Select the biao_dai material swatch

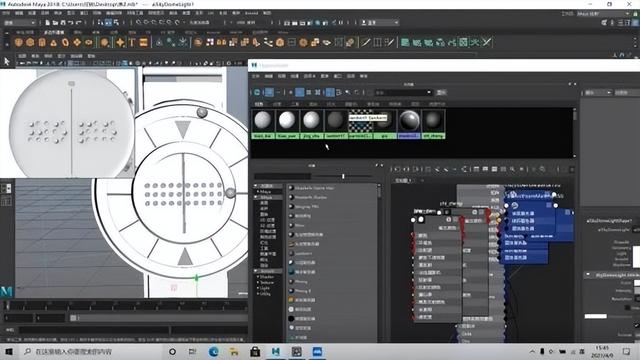[x=263, y=124]
